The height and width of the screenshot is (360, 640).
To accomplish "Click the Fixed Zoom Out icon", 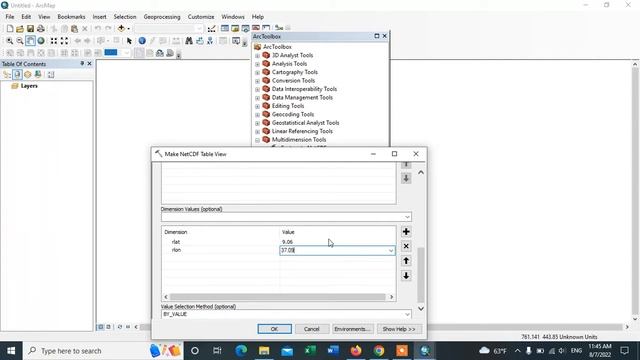I will (x=64, y=41).
